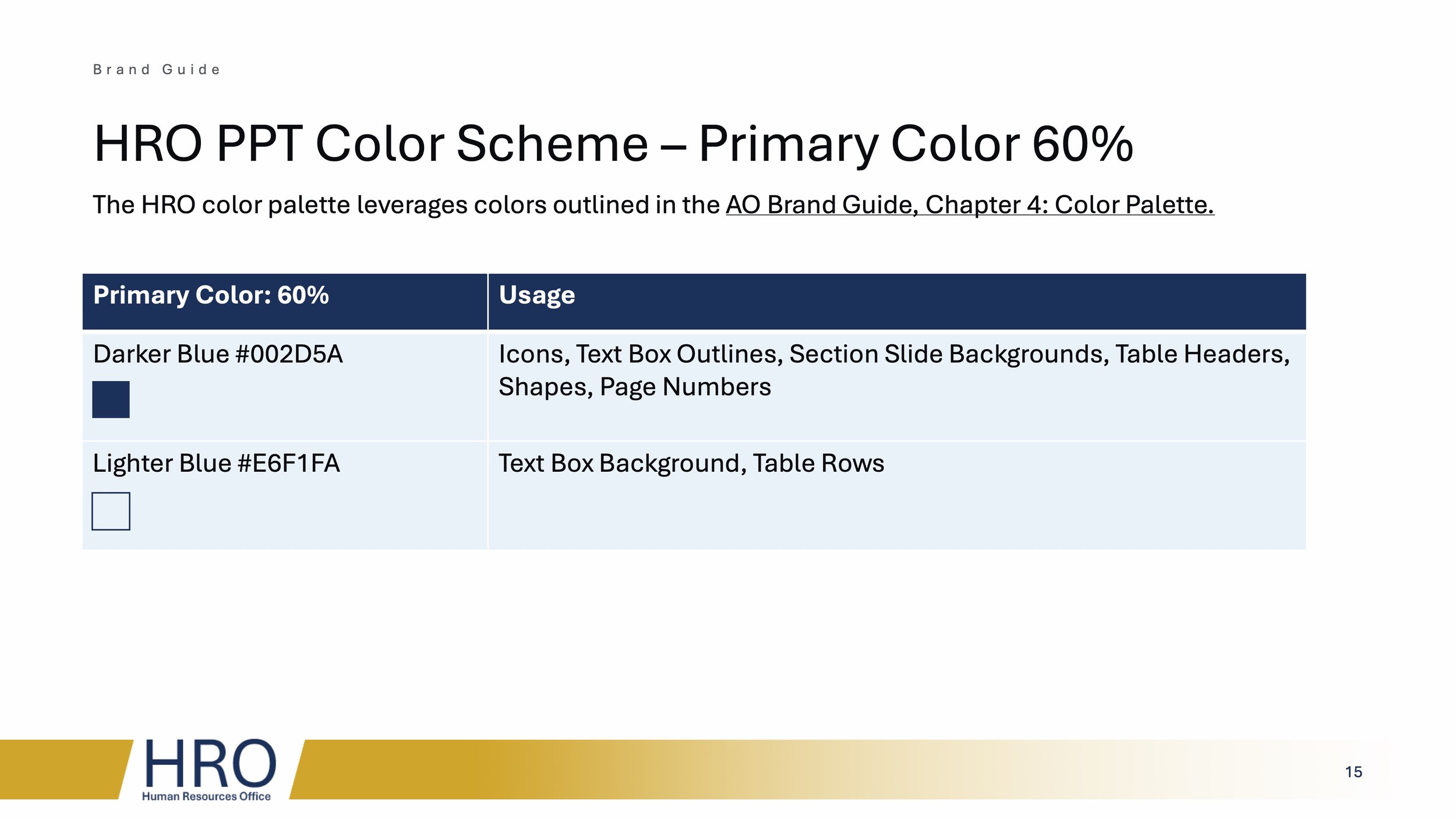This screenshot has height=819, width=1456.
Task: Click the gold gradient footer bar
Action: 844,769
